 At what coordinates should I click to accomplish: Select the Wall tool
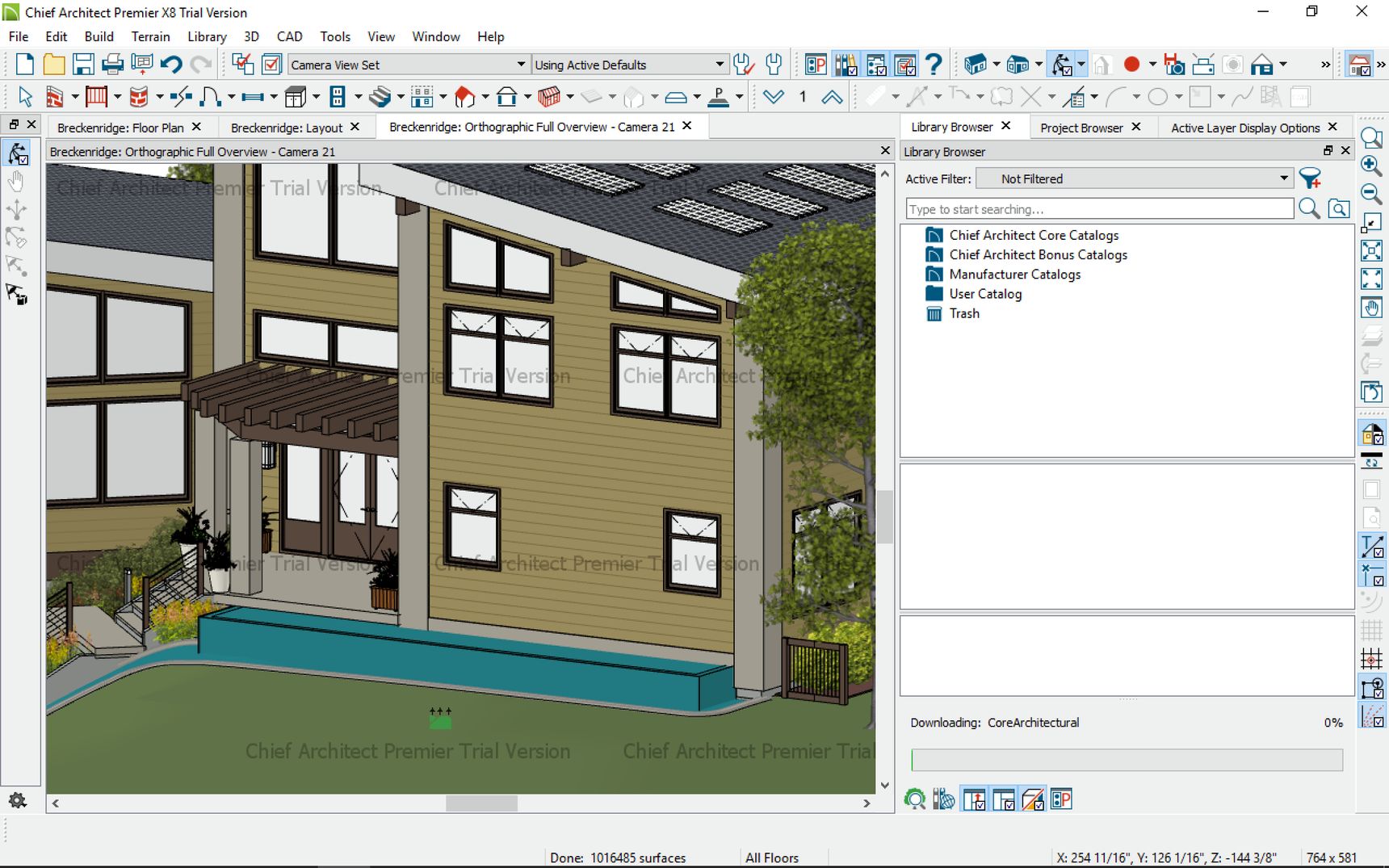[x=53, y=97]
